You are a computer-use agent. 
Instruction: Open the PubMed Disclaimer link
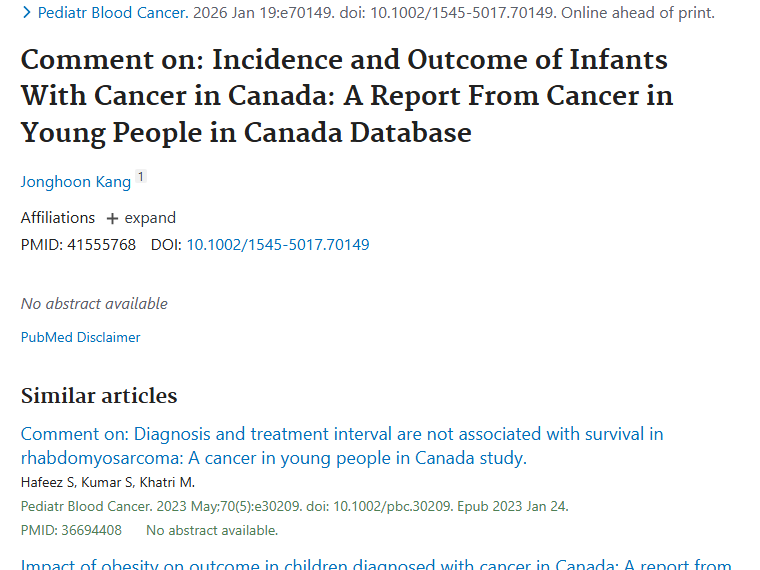pyautogui.click(x=81, y=337)
